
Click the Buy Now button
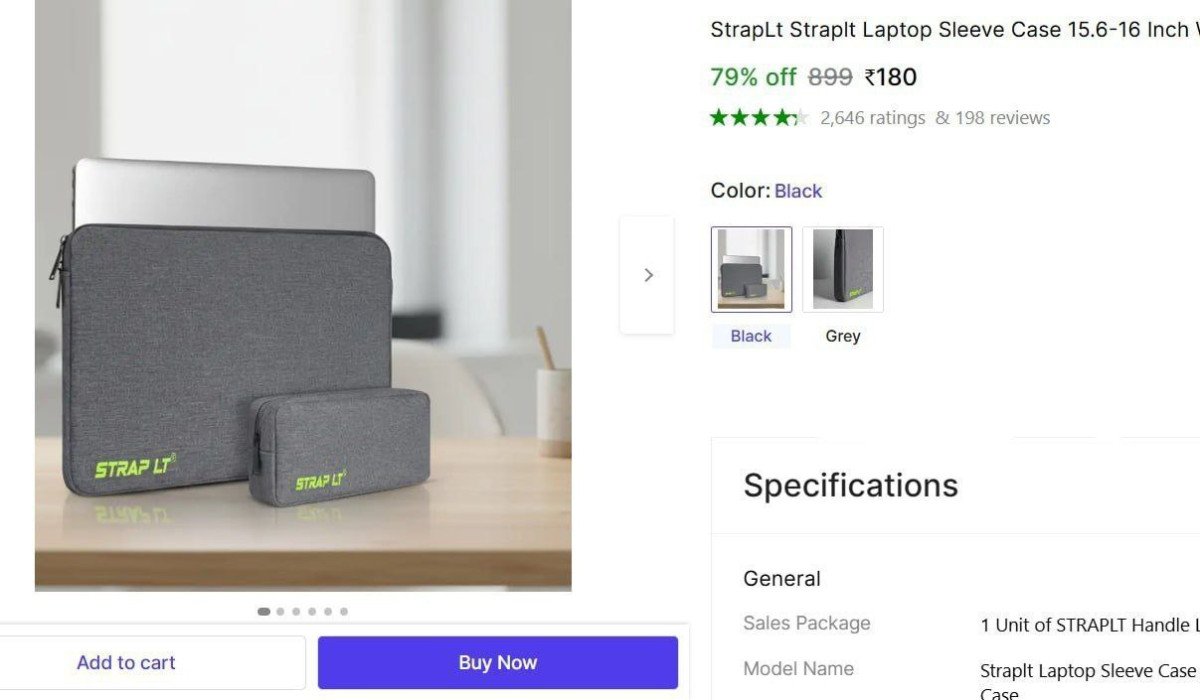click(x=498, y=662)
